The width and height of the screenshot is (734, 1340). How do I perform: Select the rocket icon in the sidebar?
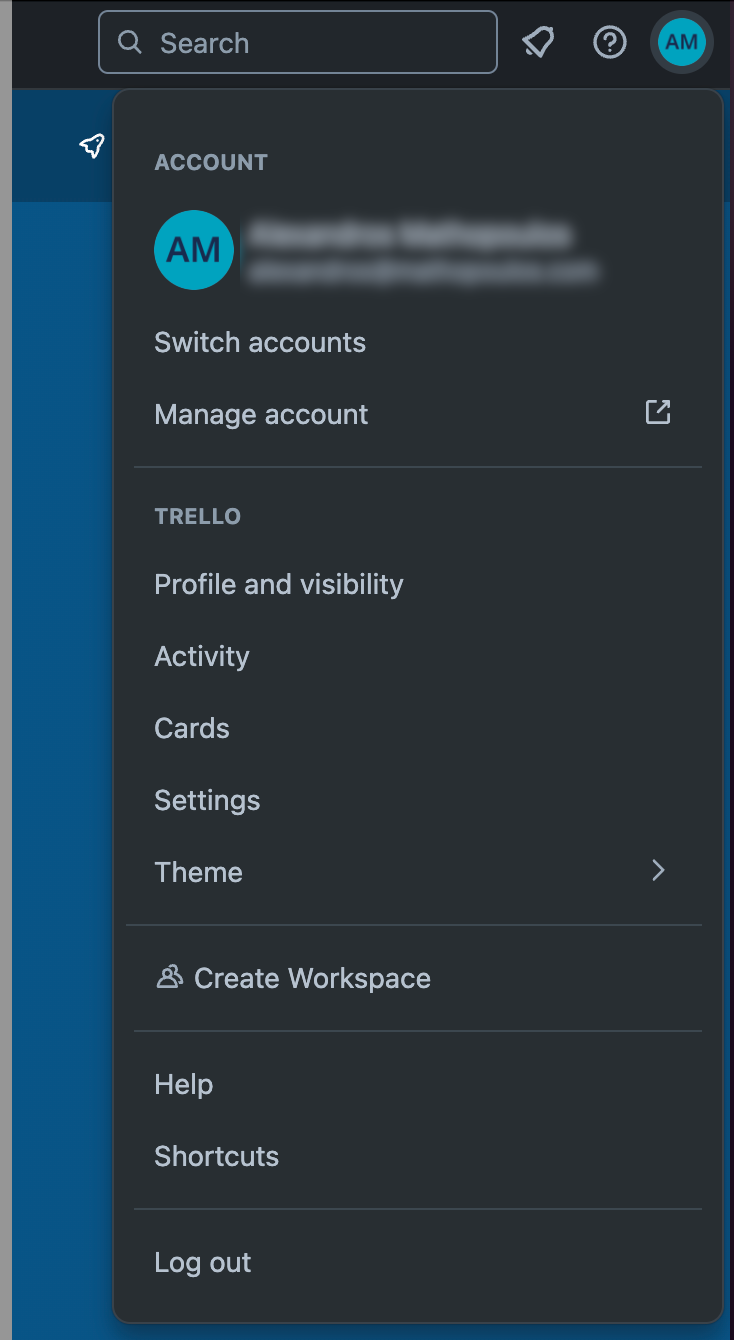click(x=91, y=145)
